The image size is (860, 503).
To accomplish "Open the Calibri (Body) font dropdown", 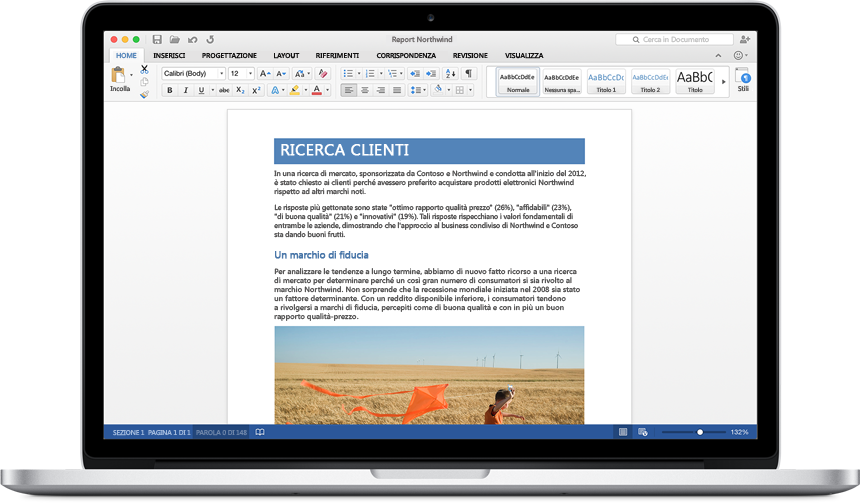I will pos(222,74).
